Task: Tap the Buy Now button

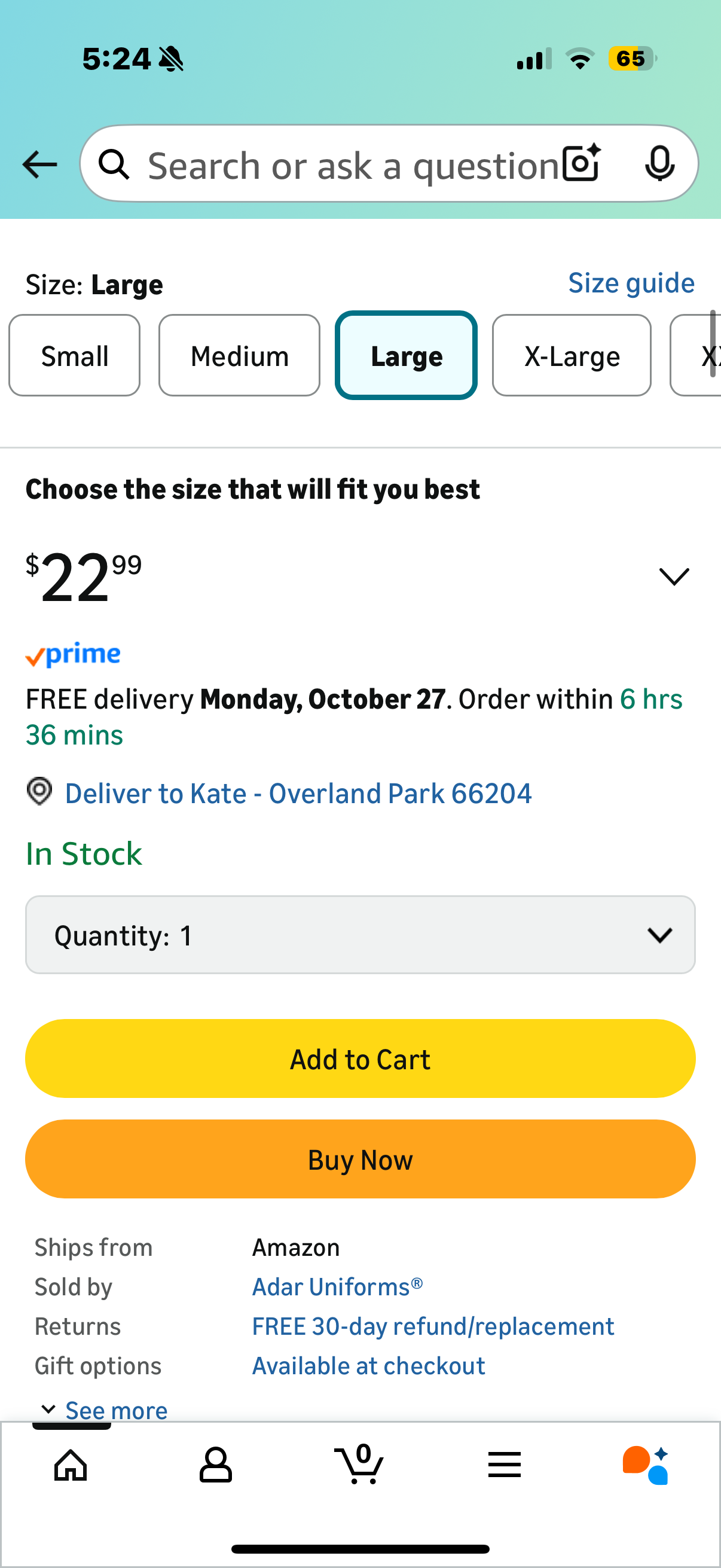Action: [x=360, y=1159]
